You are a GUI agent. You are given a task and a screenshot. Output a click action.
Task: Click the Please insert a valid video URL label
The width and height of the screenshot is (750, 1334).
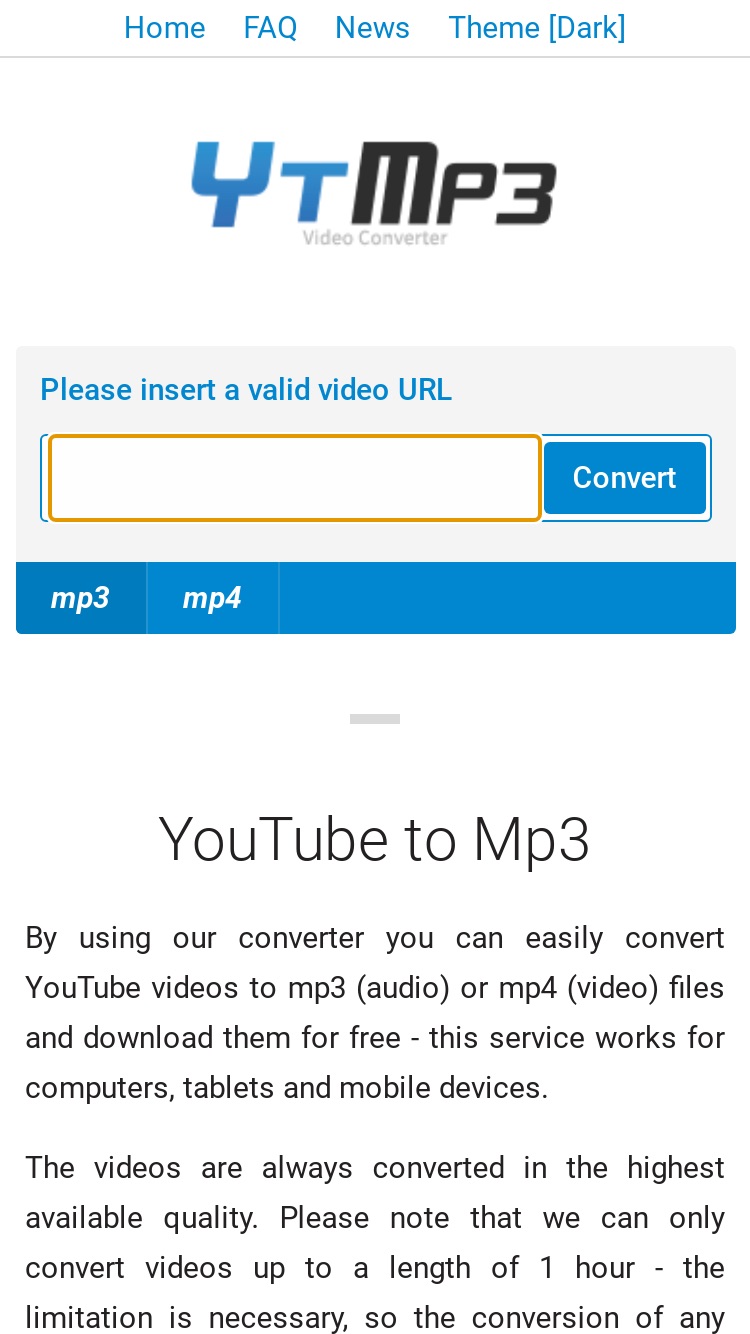[x=246, y=390]
